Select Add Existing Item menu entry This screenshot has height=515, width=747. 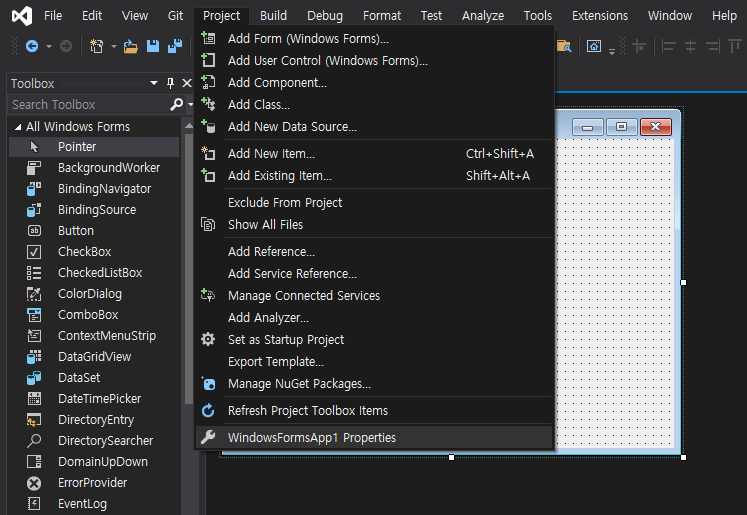coord(374,175)
